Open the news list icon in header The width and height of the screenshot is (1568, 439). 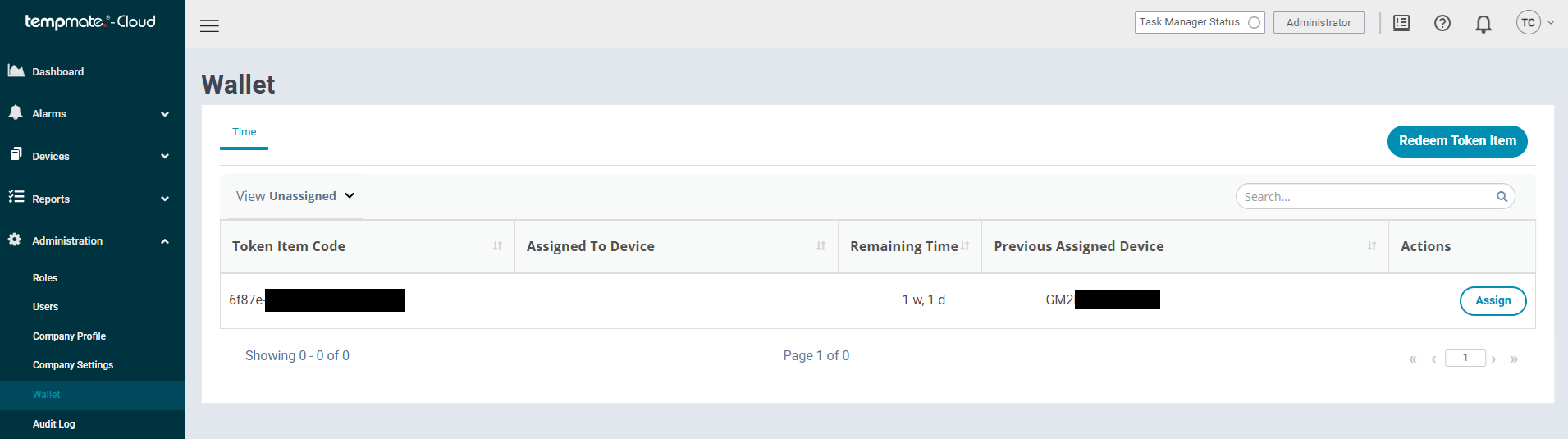click(1401, 23)
